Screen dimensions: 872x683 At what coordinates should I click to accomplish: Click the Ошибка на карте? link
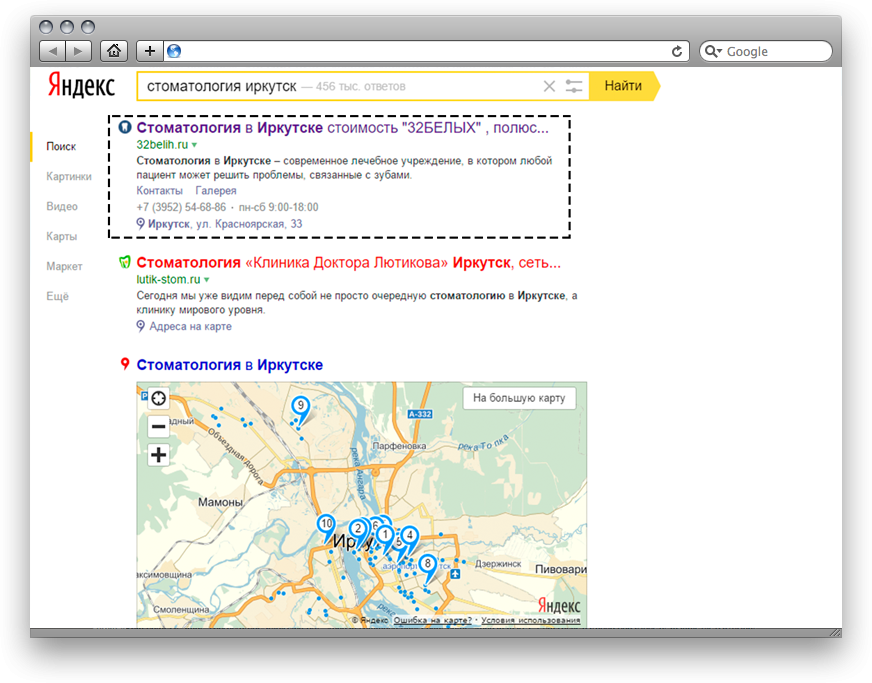click(x=433, y=620)
